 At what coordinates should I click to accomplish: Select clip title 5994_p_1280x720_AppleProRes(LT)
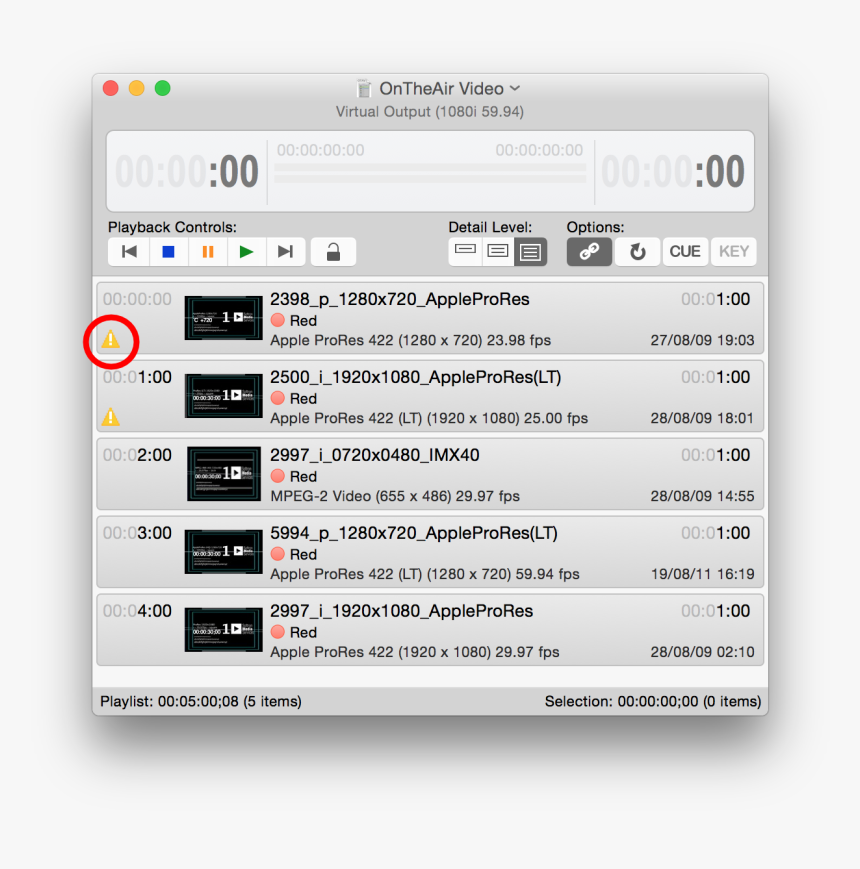pos(414,533)
